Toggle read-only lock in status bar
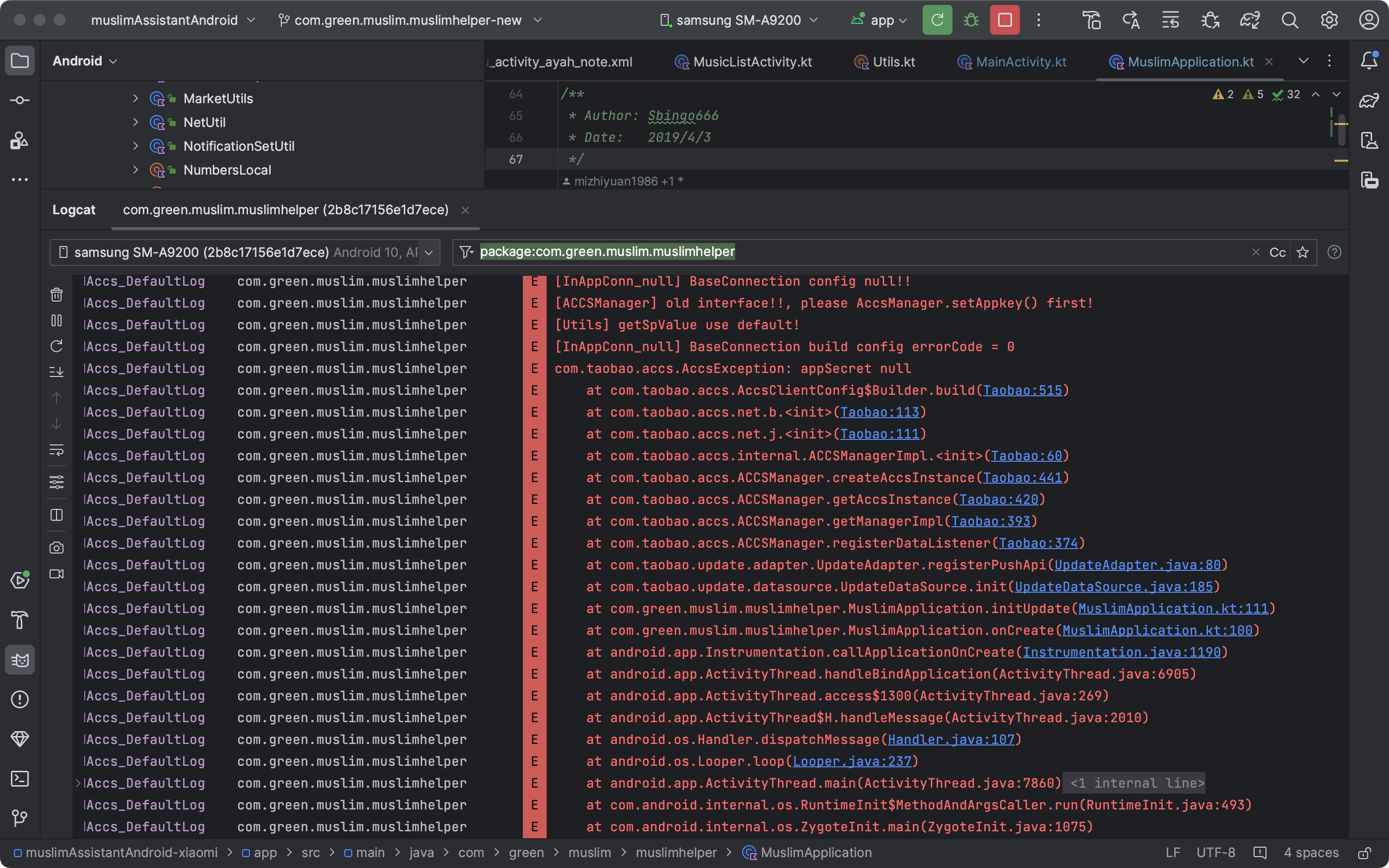 tap(1364, 853)
